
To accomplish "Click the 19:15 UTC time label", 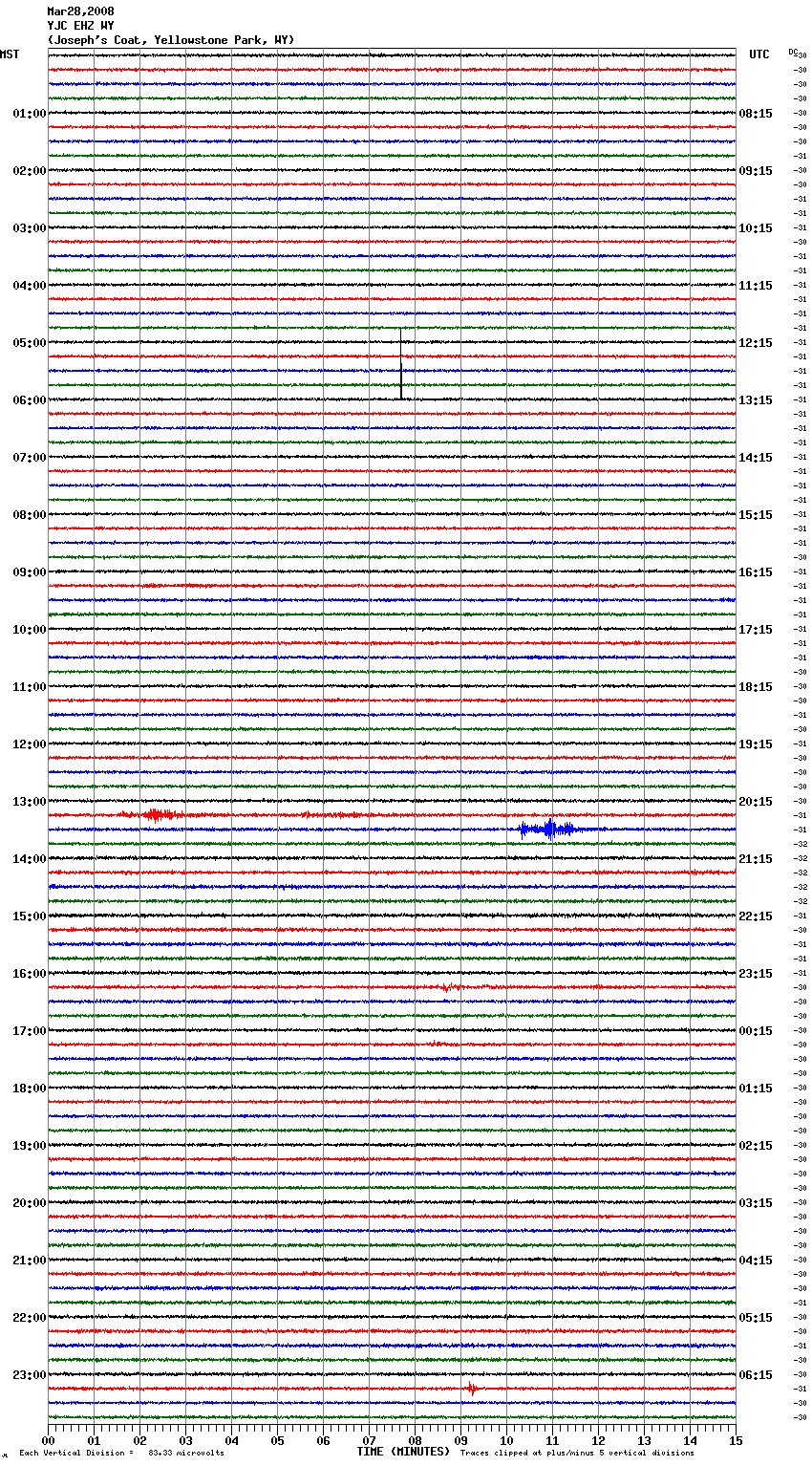I will [x=756, y=744].
